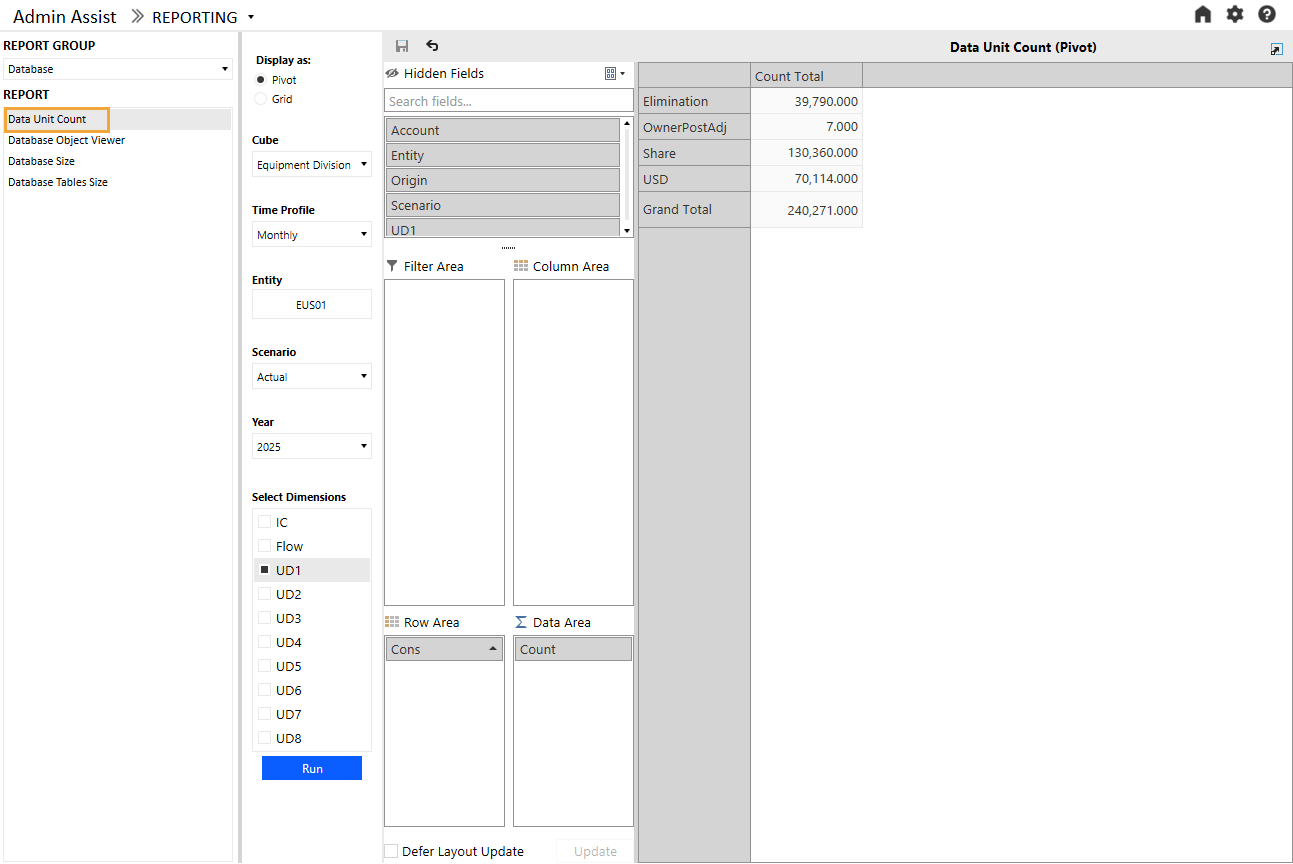Screen dimensions: 1293x864
Task: Open help with the question mark icon
Action: (x=1267, y=15)
